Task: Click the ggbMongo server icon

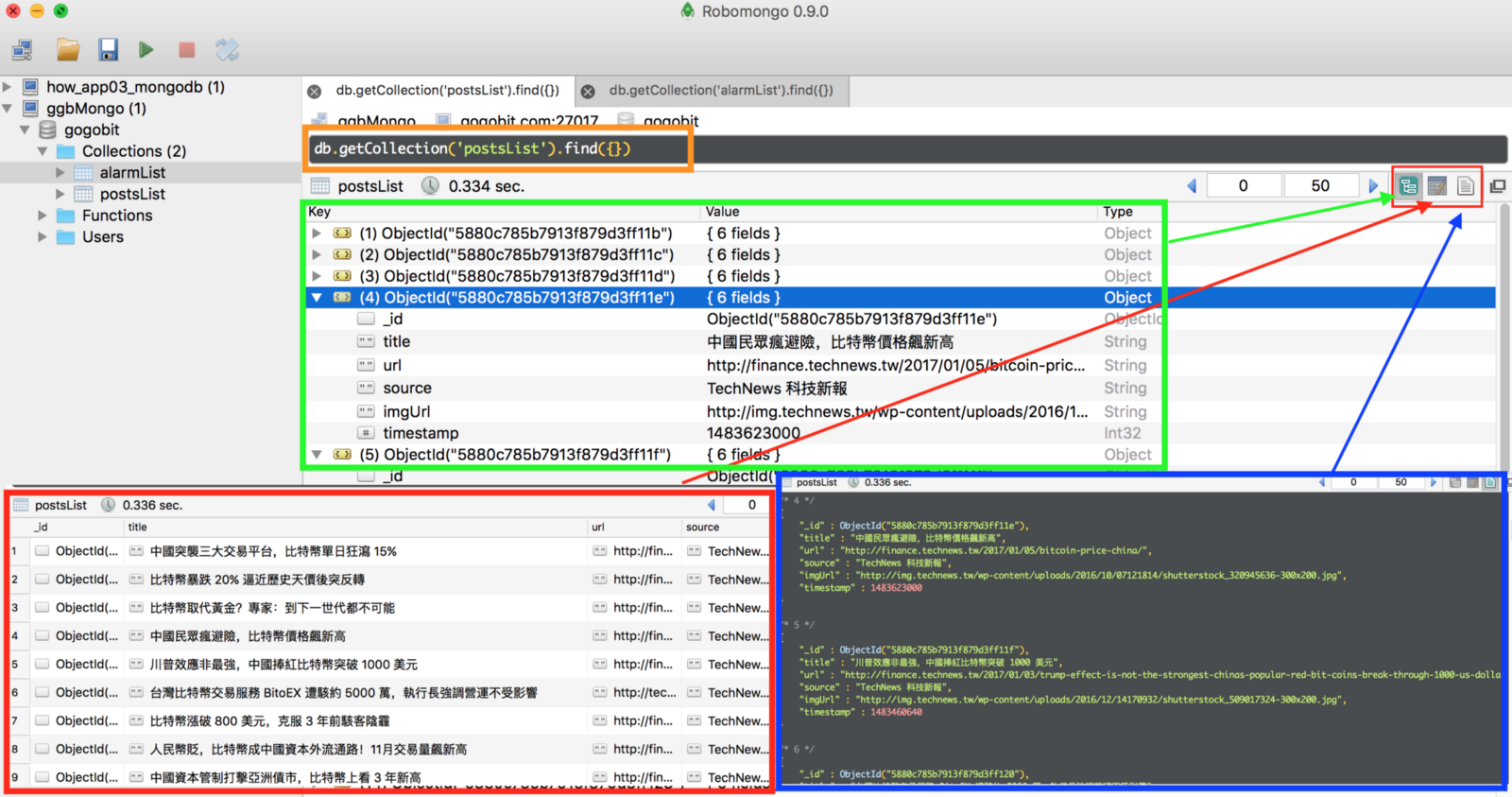Action: click(31, 109)
